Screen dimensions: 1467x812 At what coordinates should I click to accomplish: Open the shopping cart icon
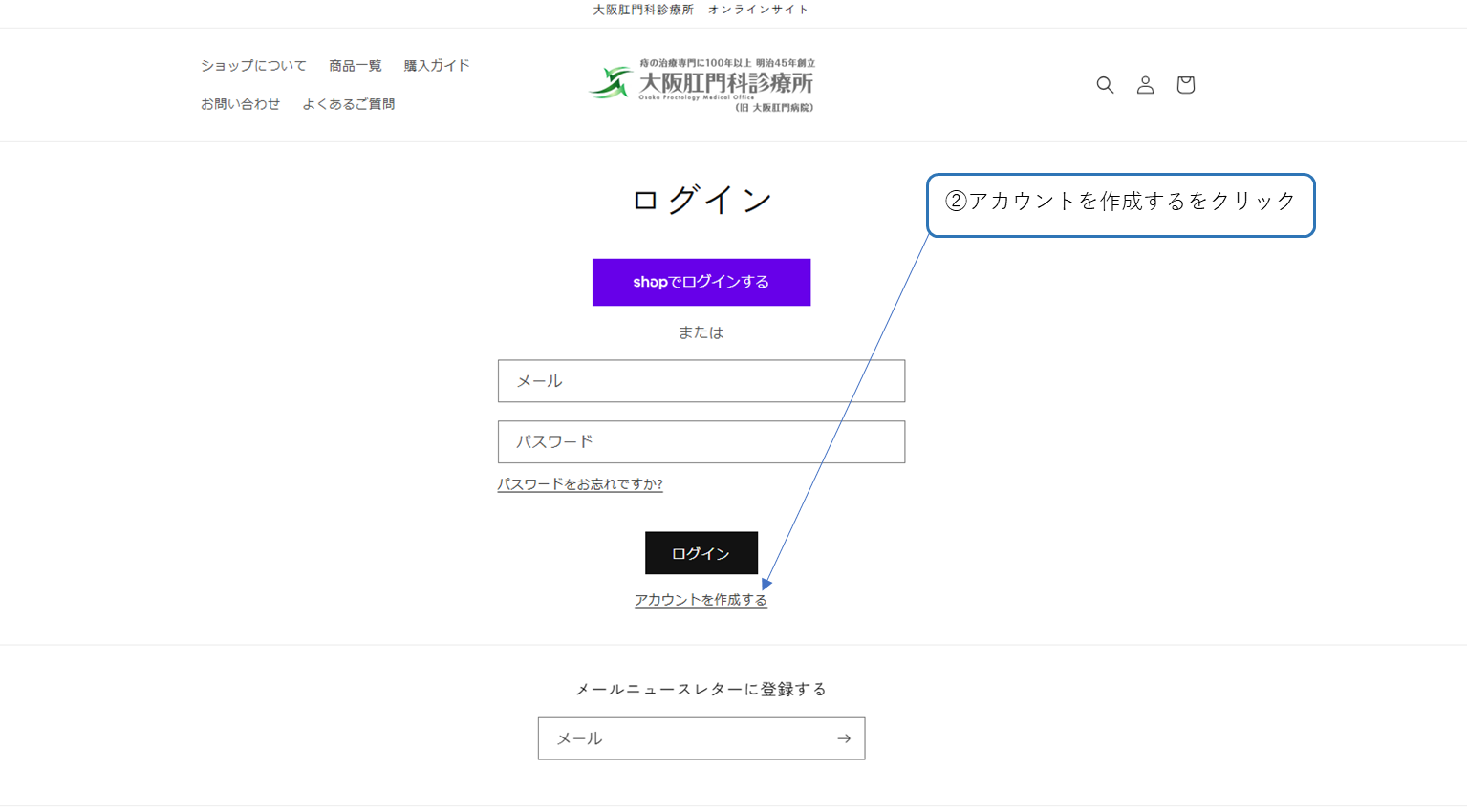pyautogui.click(x=1185, y=85)
